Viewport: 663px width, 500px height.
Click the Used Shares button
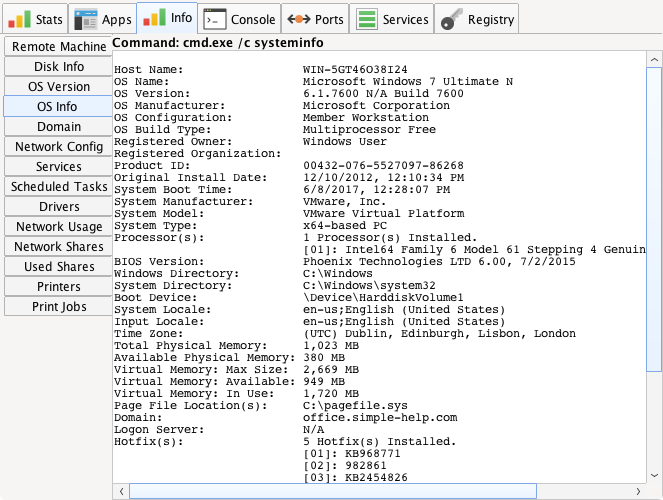pyautogui.click(x=58, y=266)
